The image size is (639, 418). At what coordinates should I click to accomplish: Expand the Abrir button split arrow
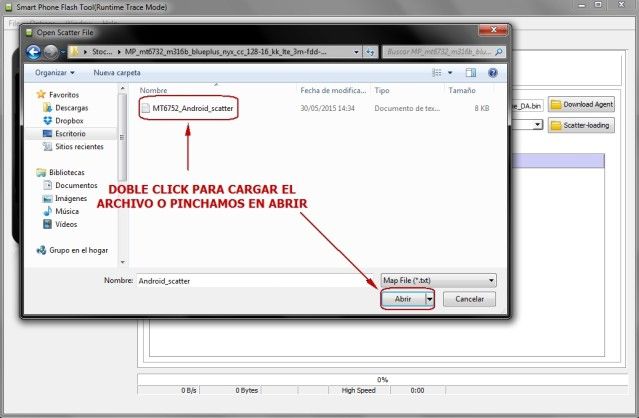(430, 299)
